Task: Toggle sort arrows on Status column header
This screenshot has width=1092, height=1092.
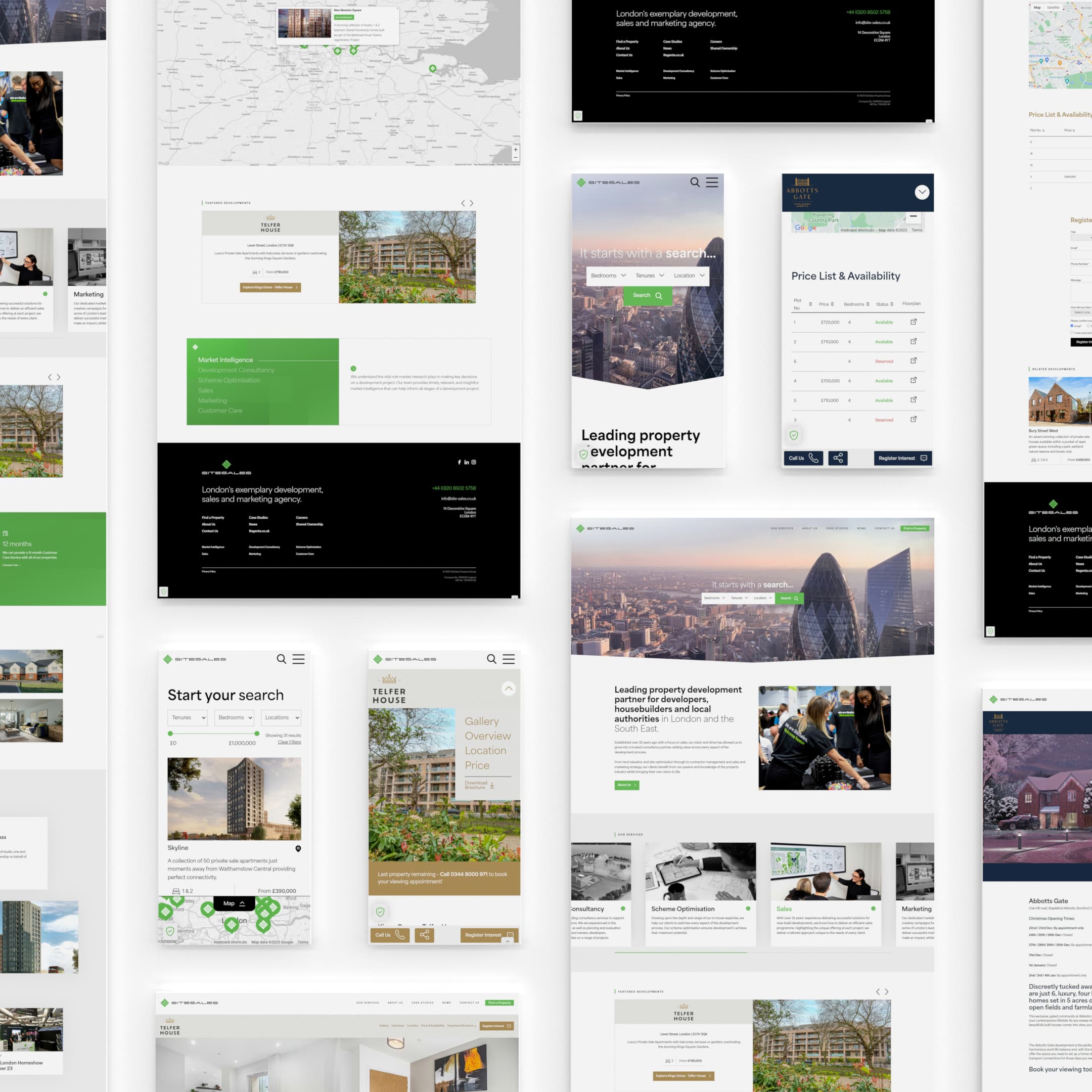Action: coord(892,304)
